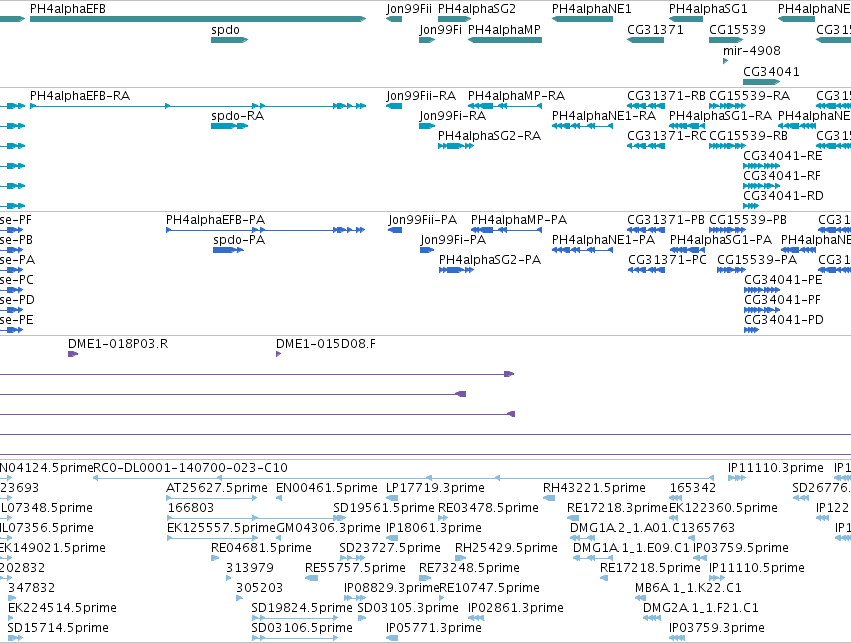Viewport: 851px width, 643px height.
Task: Select transcript Jon99Fii-RA
Action: tap(394, 106)
